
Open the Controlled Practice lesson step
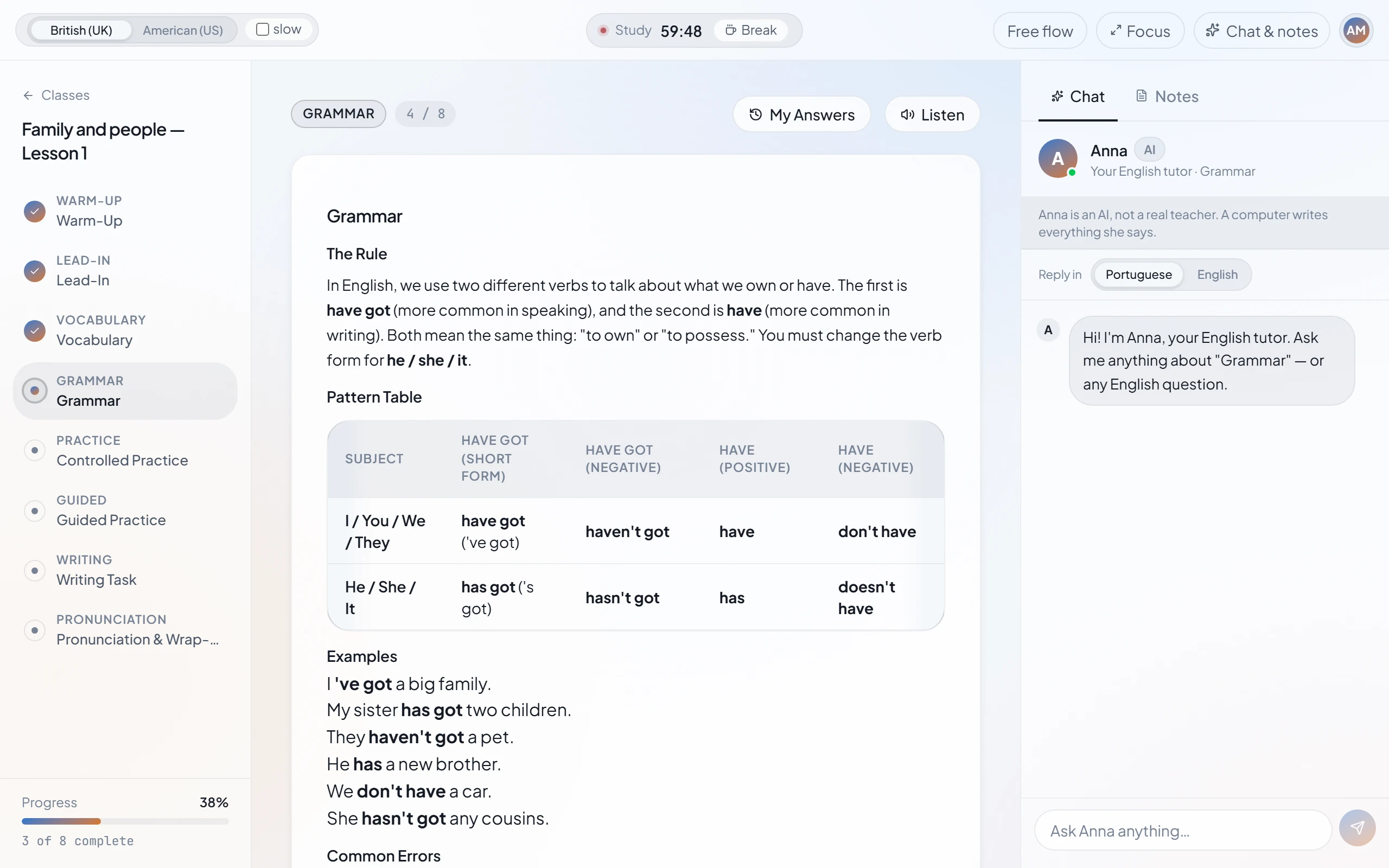point(125,451)
